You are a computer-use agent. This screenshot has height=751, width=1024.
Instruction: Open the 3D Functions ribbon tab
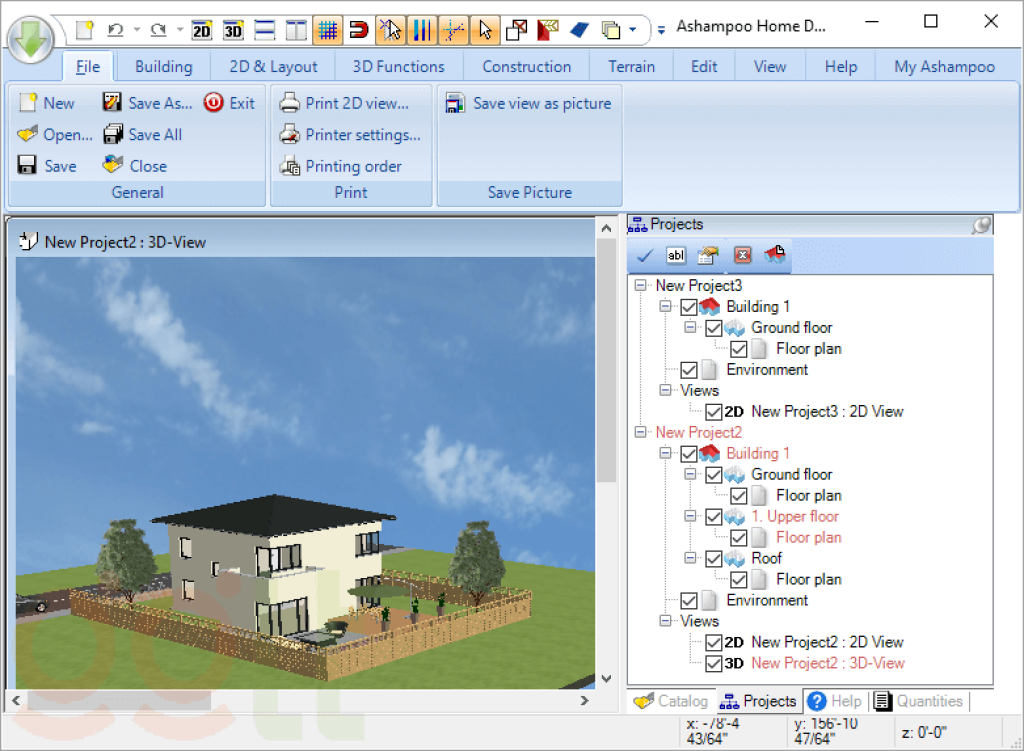coord(398,67)
